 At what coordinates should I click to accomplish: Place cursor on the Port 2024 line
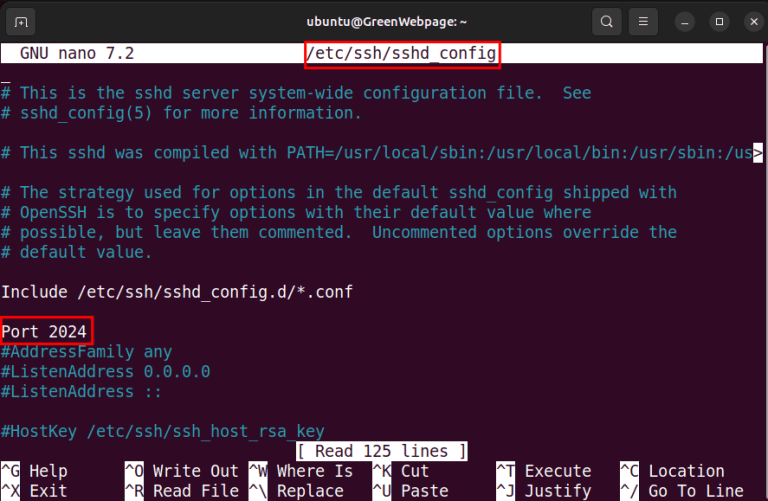click(x=46, y=331)
